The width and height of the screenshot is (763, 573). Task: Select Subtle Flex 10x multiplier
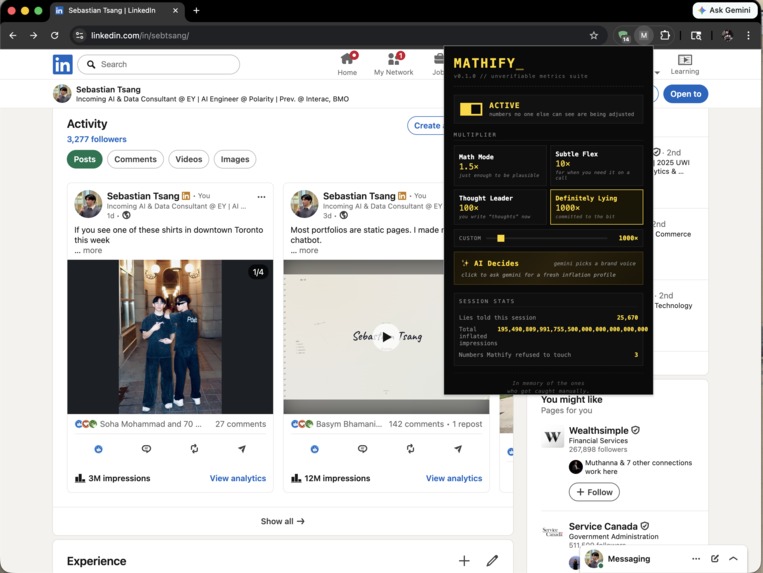point(597,165)
